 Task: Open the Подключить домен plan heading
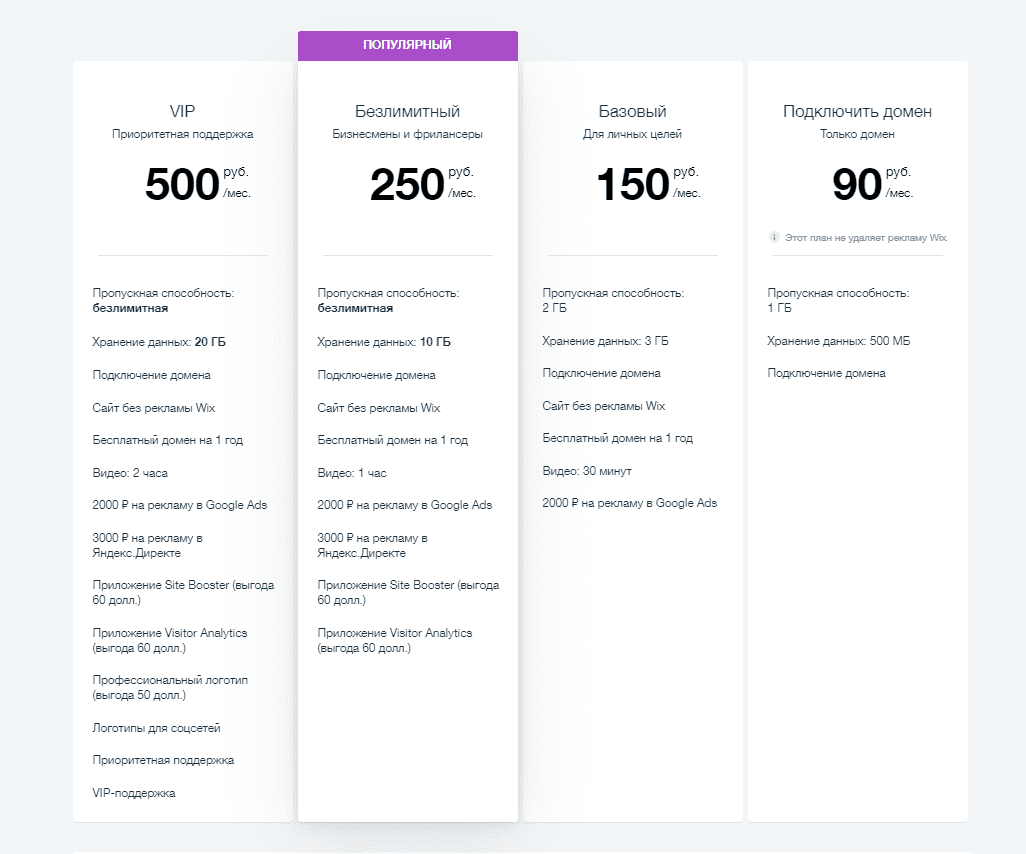(857, 111)
